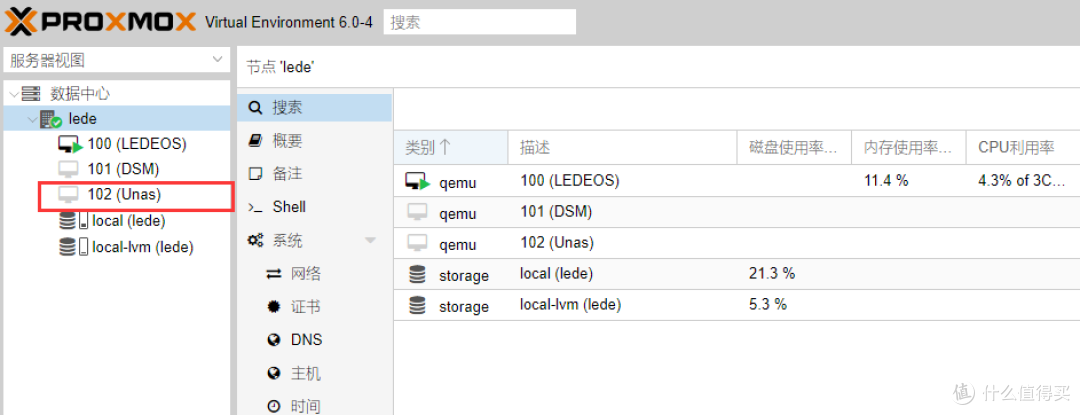Focus the top search box

pos(479,22)
